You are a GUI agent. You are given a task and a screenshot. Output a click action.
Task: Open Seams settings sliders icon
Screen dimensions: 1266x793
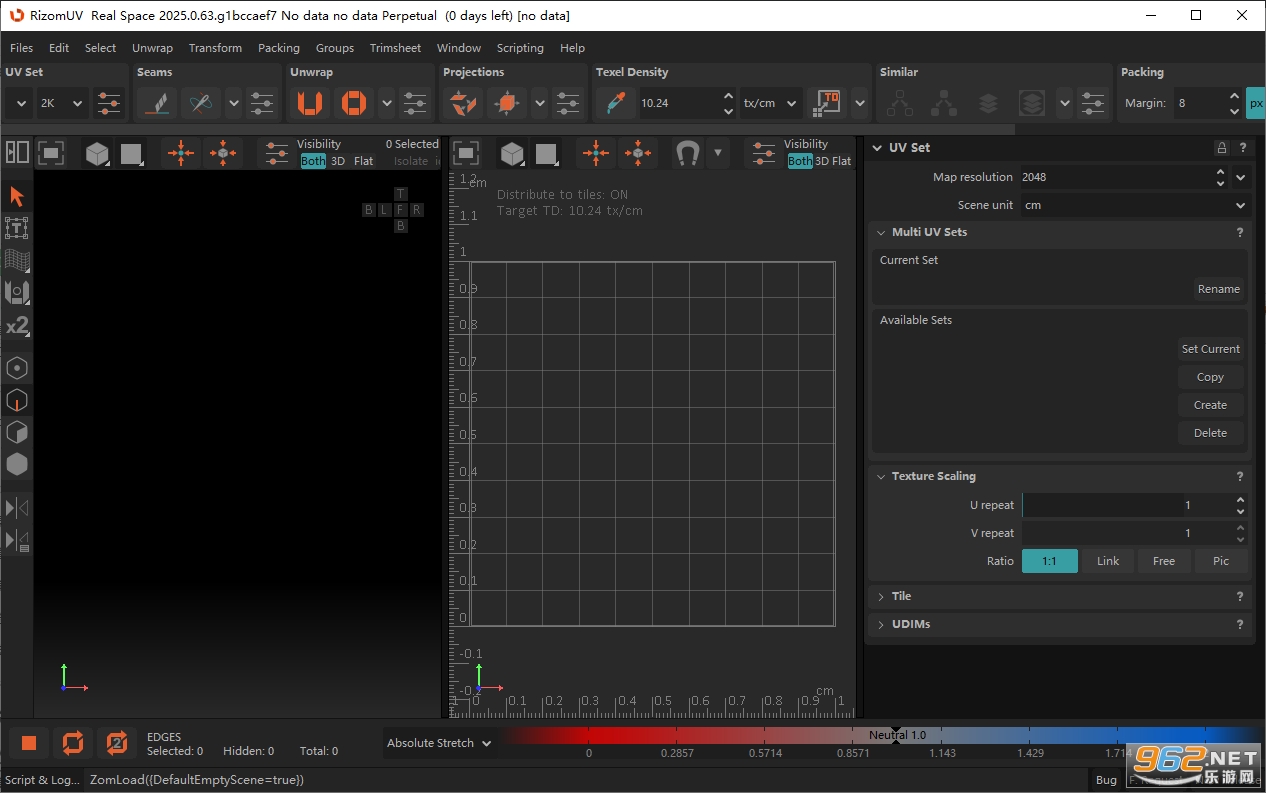click(262, 103)
